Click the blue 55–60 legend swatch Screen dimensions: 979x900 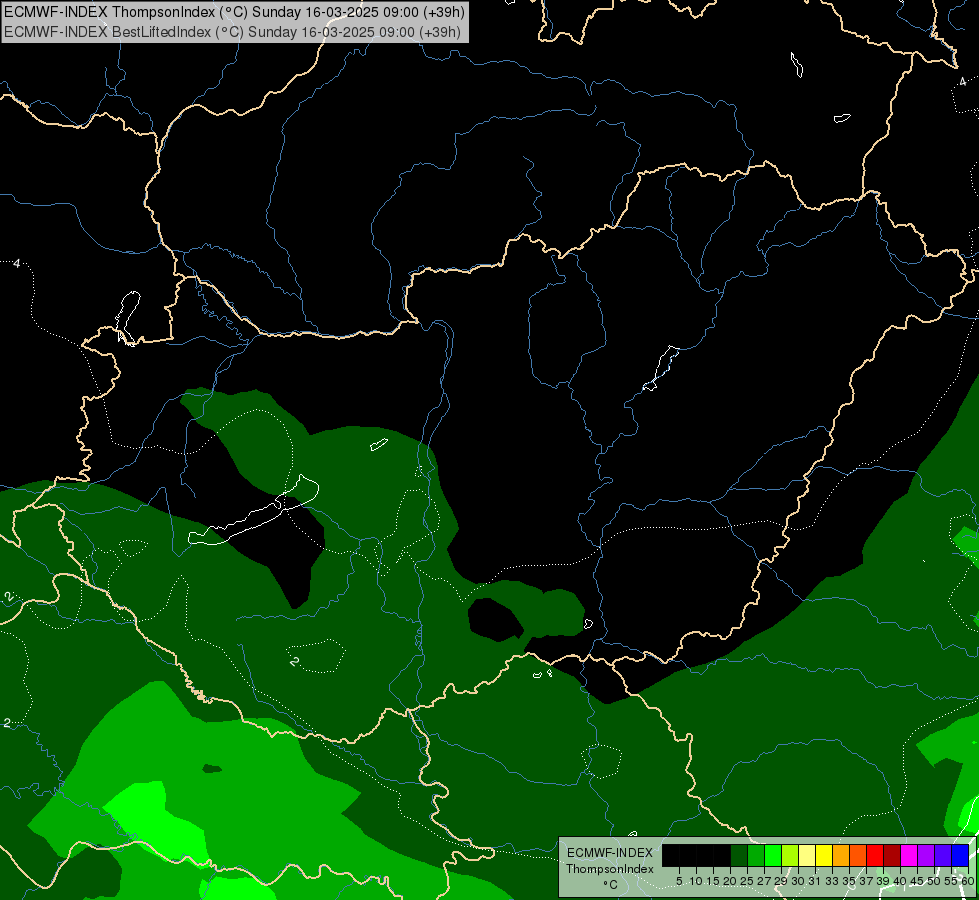click(960, 856)
